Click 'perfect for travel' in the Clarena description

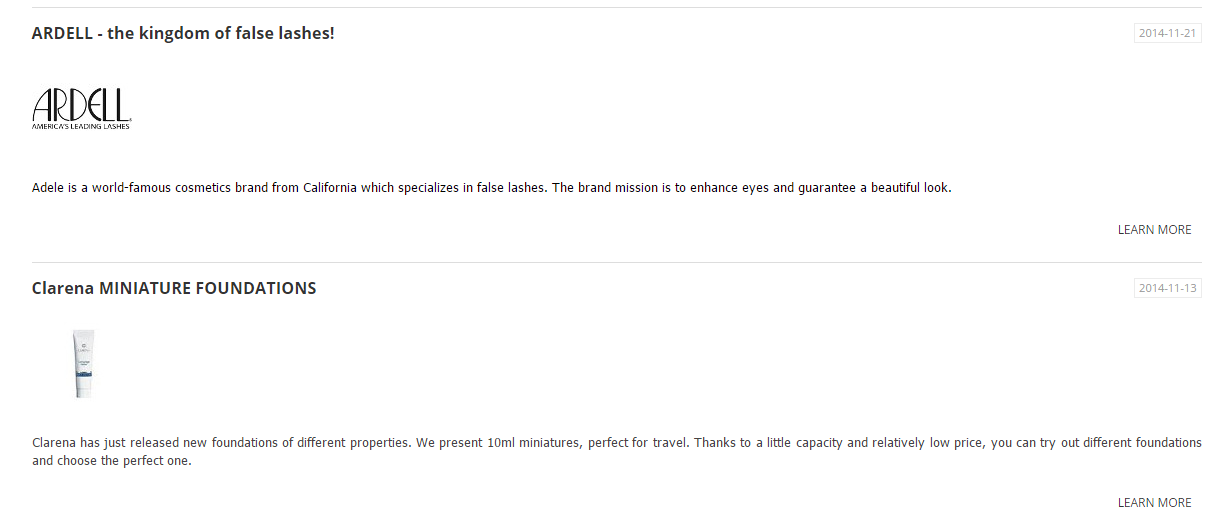[x=639, y=442]
